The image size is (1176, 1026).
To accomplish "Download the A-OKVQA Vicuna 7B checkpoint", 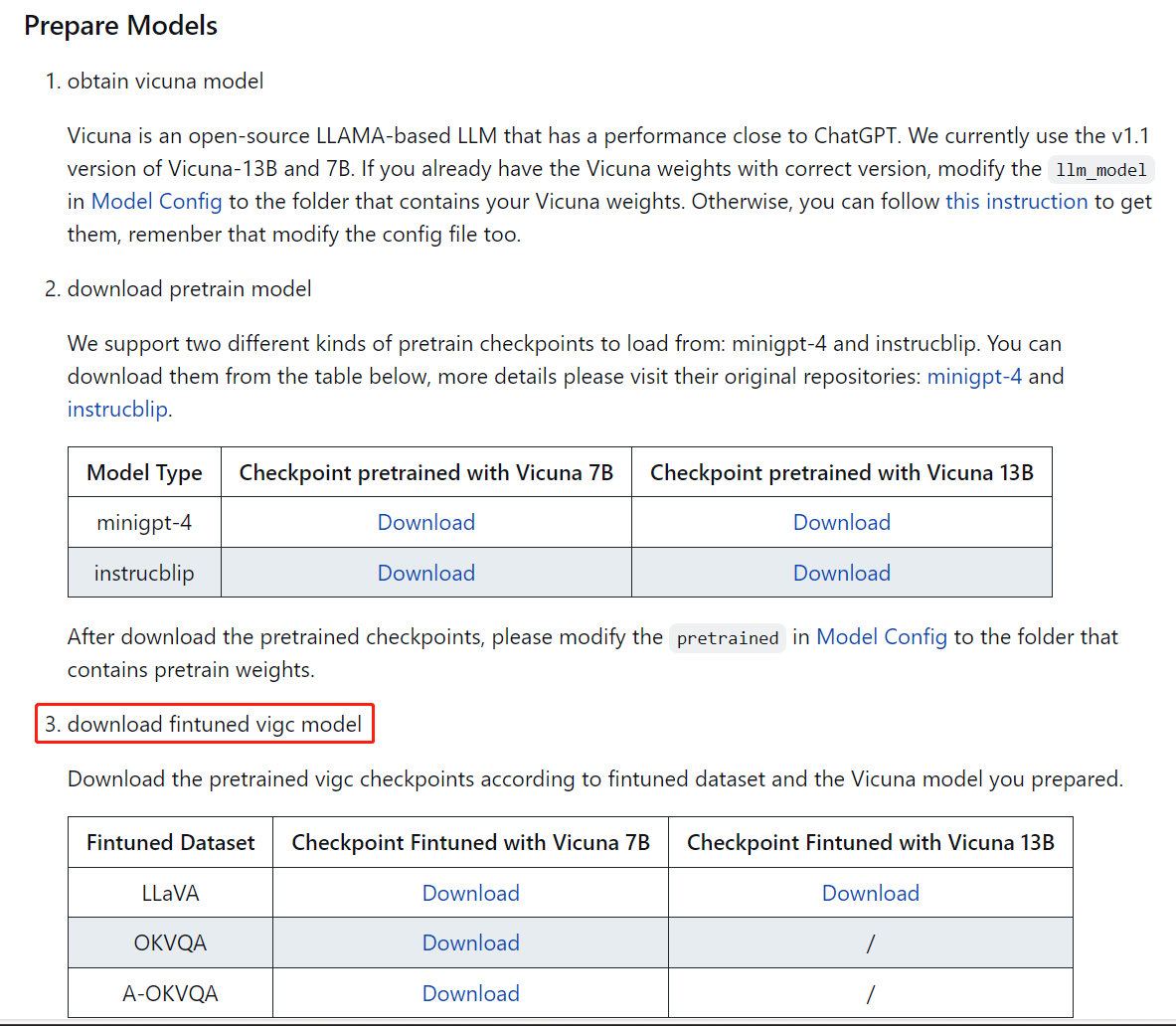I will click(470, 993).
